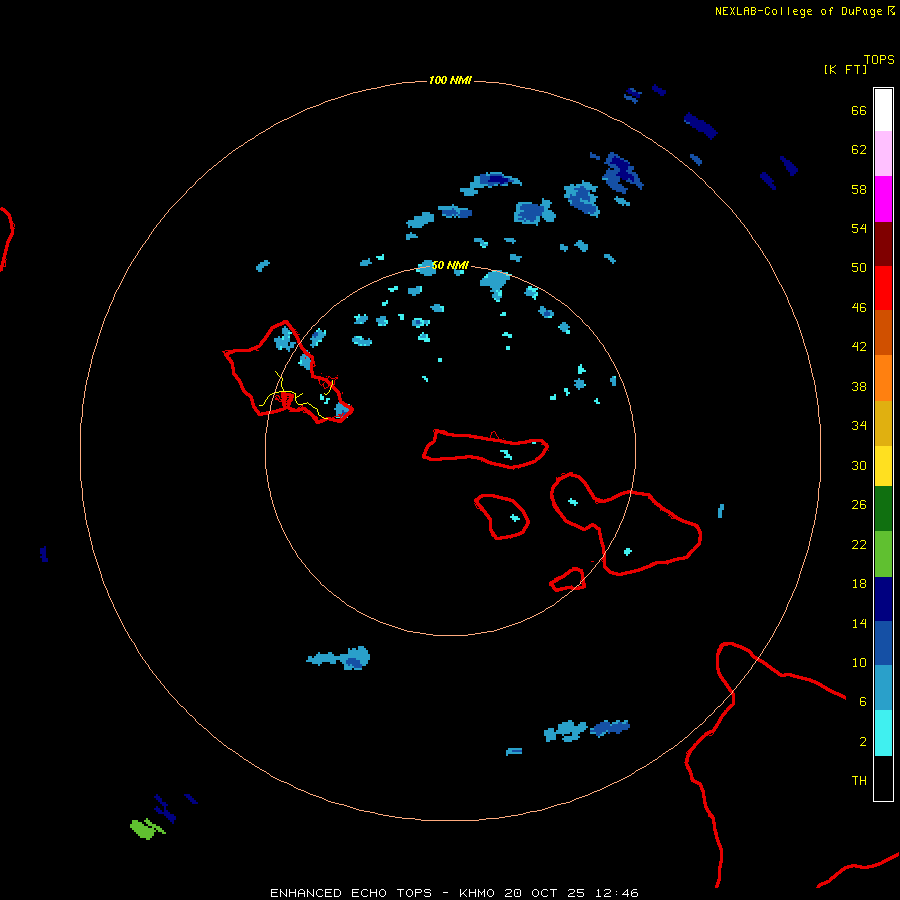
Task: Click the light green radar echo patch
Action: (x=146, y=829)
